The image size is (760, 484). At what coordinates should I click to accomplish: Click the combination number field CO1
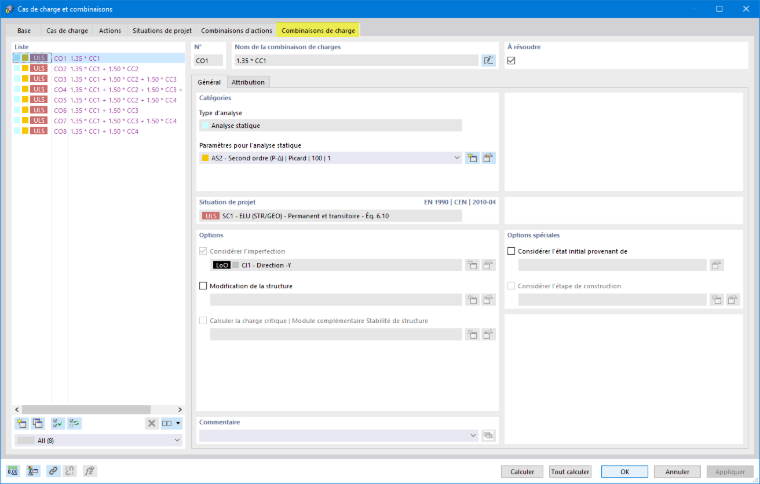tap(209, 61)
